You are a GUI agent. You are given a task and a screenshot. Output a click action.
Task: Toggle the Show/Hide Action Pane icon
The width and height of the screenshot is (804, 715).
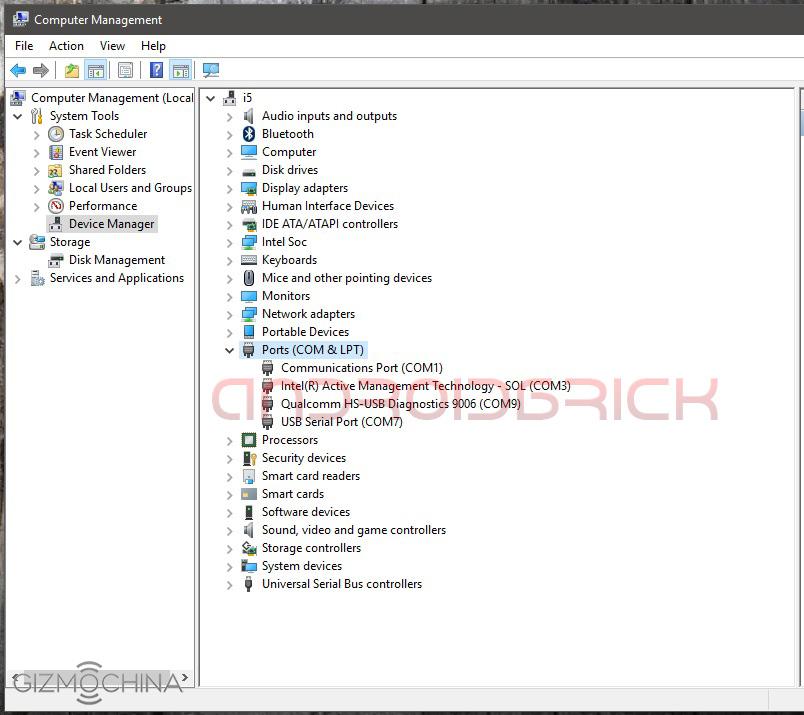point(181,70)
